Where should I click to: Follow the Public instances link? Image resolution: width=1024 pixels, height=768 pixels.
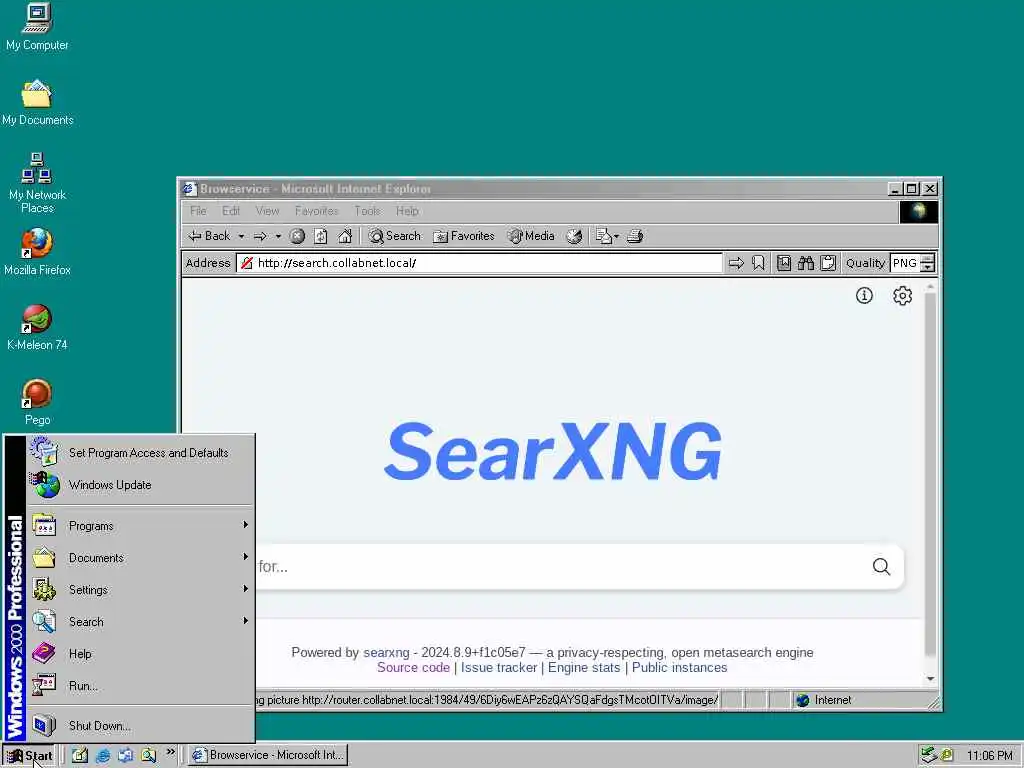[679, 667]
